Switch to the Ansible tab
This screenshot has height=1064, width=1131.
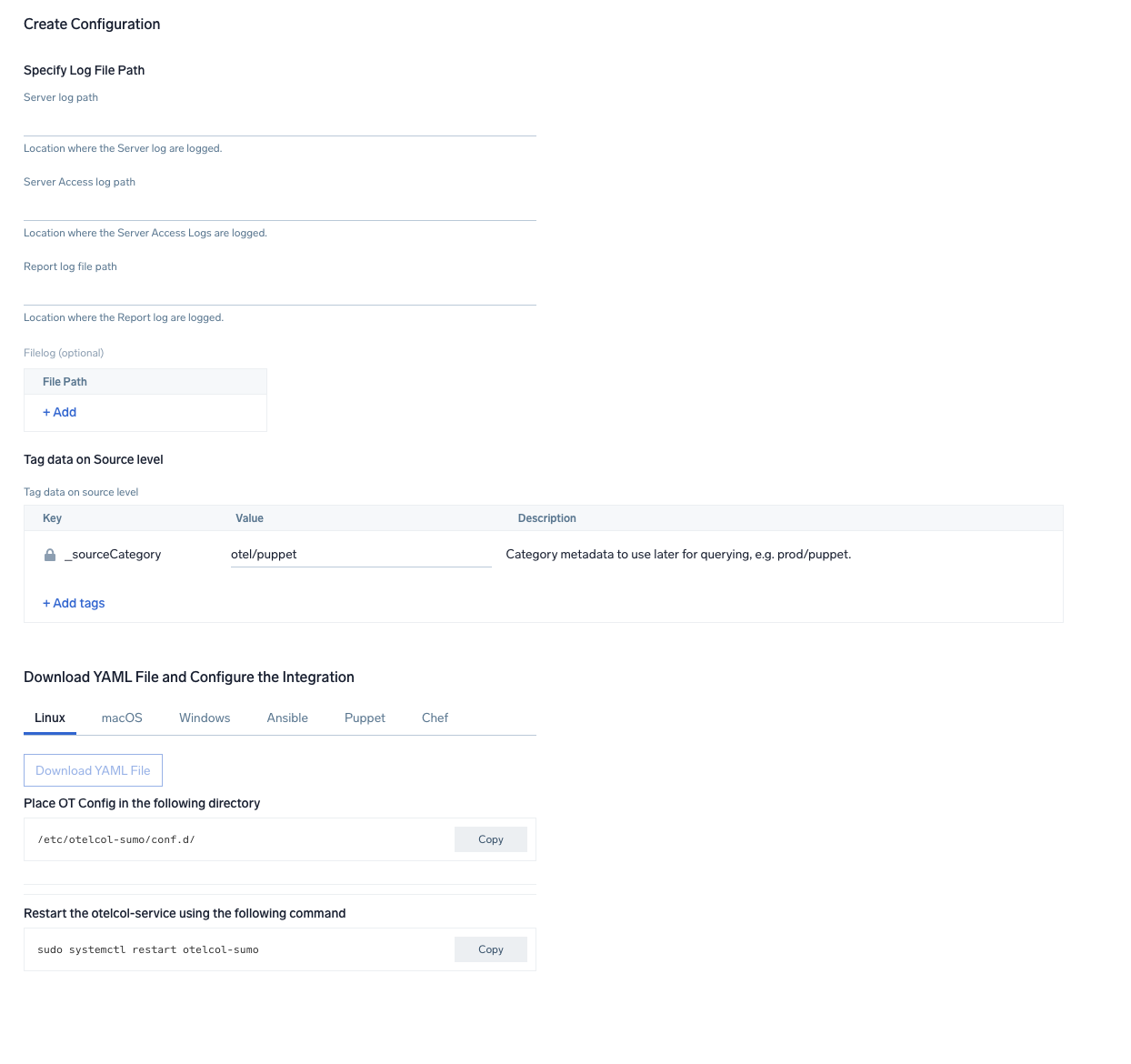[x=287, y=718]
